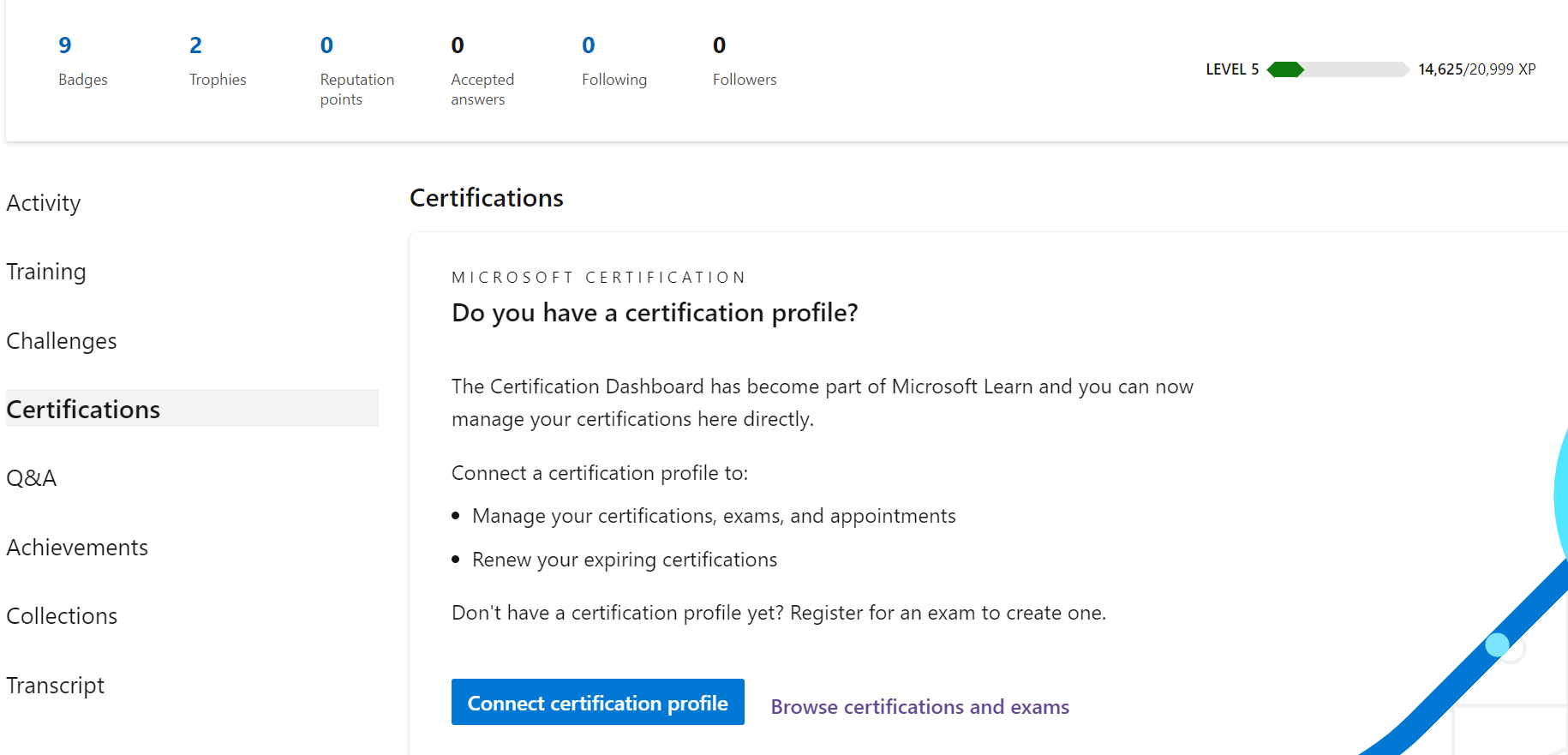Click 'Connect a certification profile to:' text

tap(600, 473)
